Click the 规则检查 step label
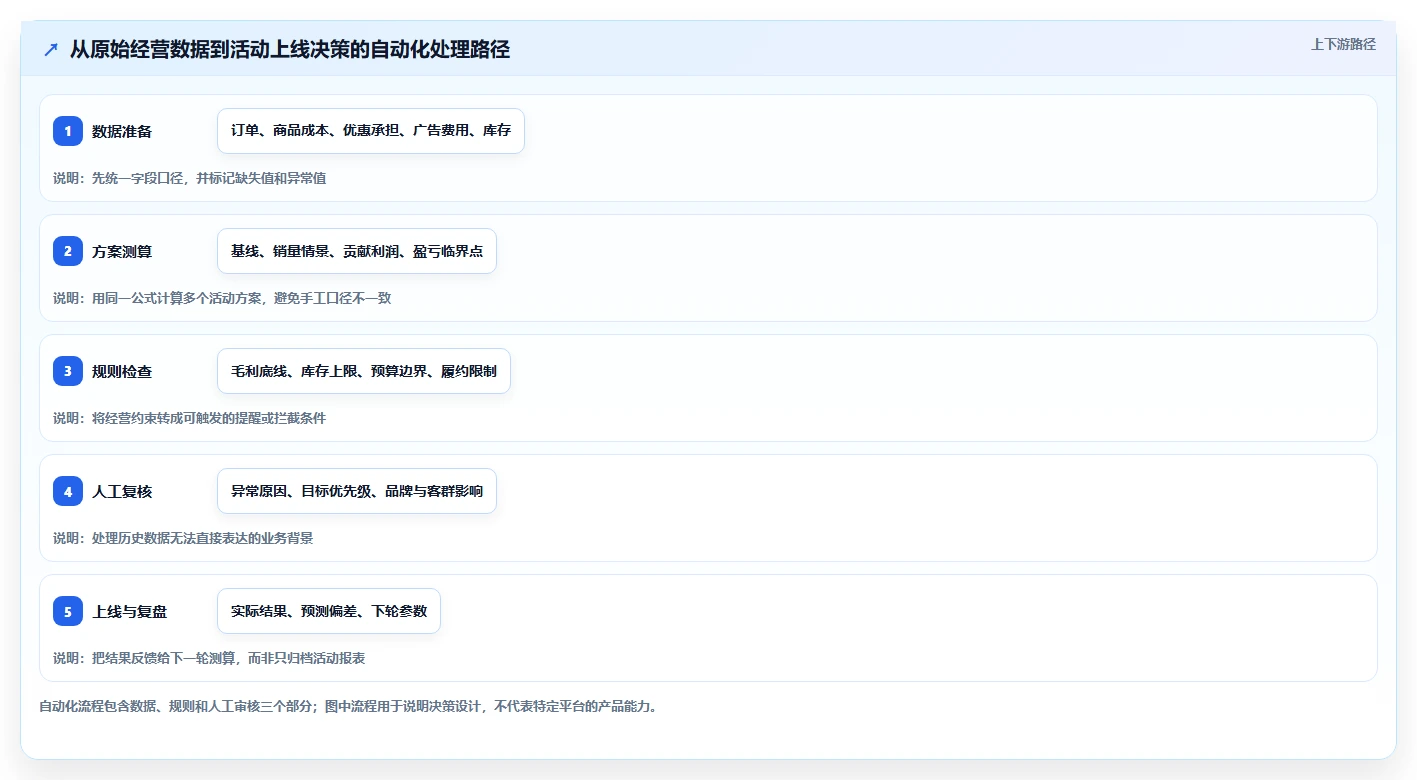The width and height of the screenshot is (1417, 780). pos(122,371)
